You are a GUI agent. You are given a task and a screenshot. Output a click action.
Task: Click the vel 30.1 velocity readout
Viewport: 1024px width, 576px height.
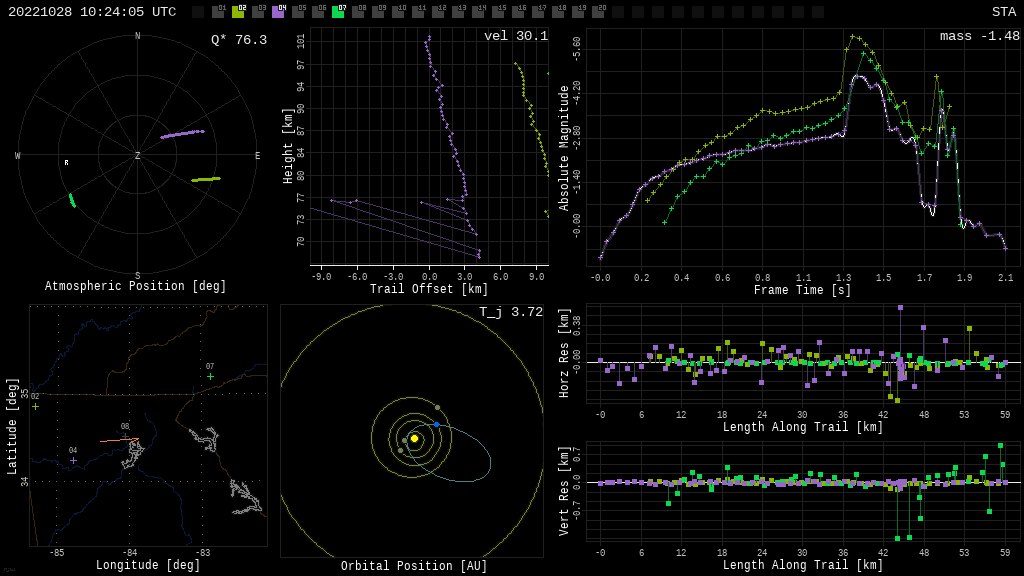click(x=515, y=36)
